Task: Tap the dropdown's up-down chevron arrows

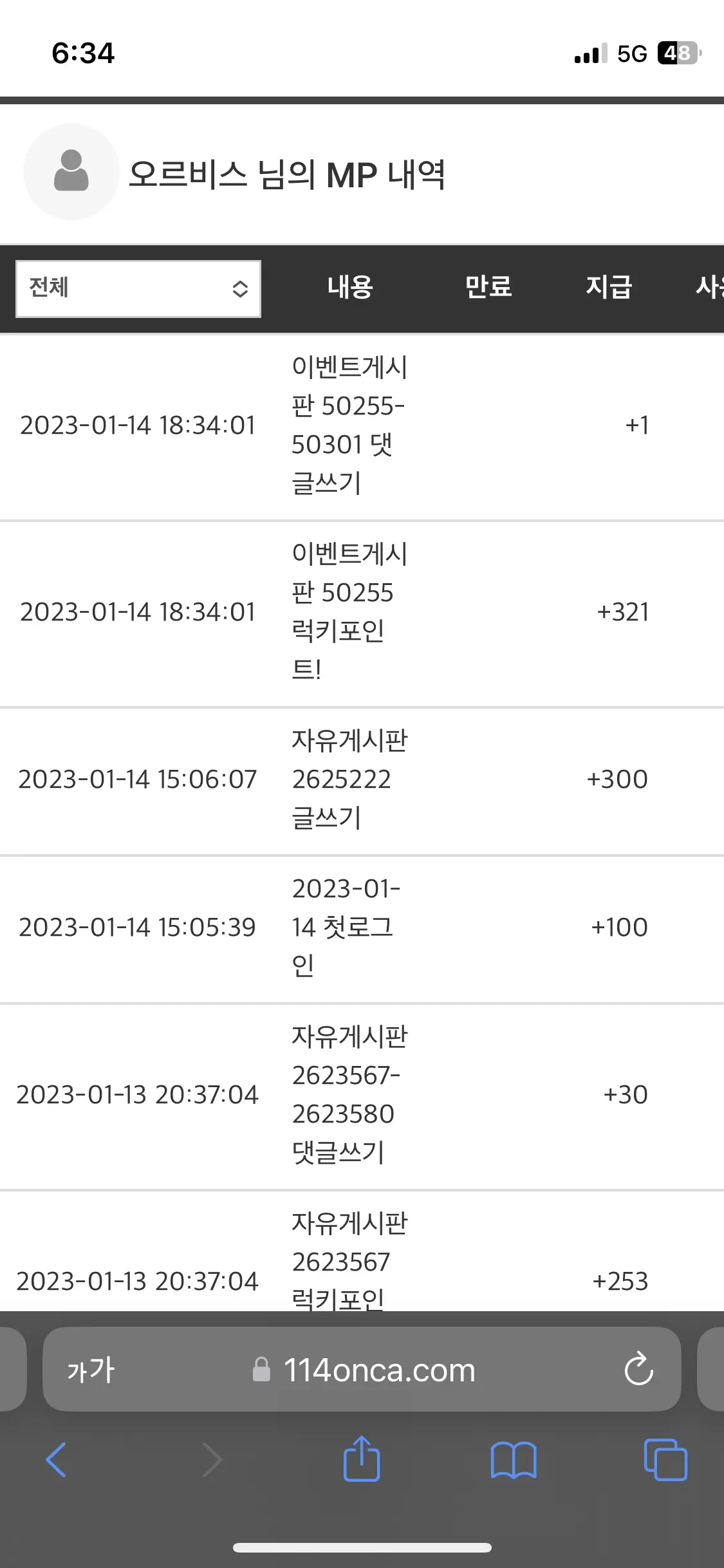Action: coord(240,289)
